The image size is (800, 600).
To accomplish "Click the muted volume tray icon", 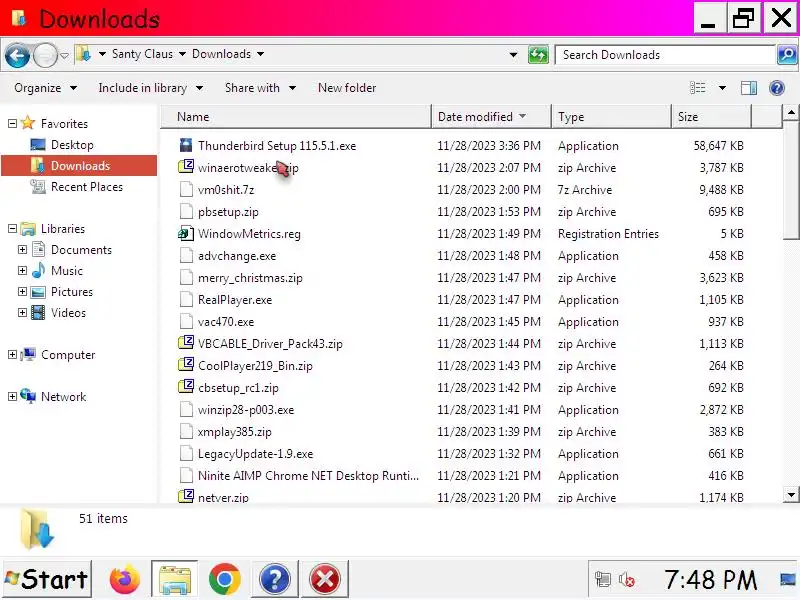I will 627,580.
